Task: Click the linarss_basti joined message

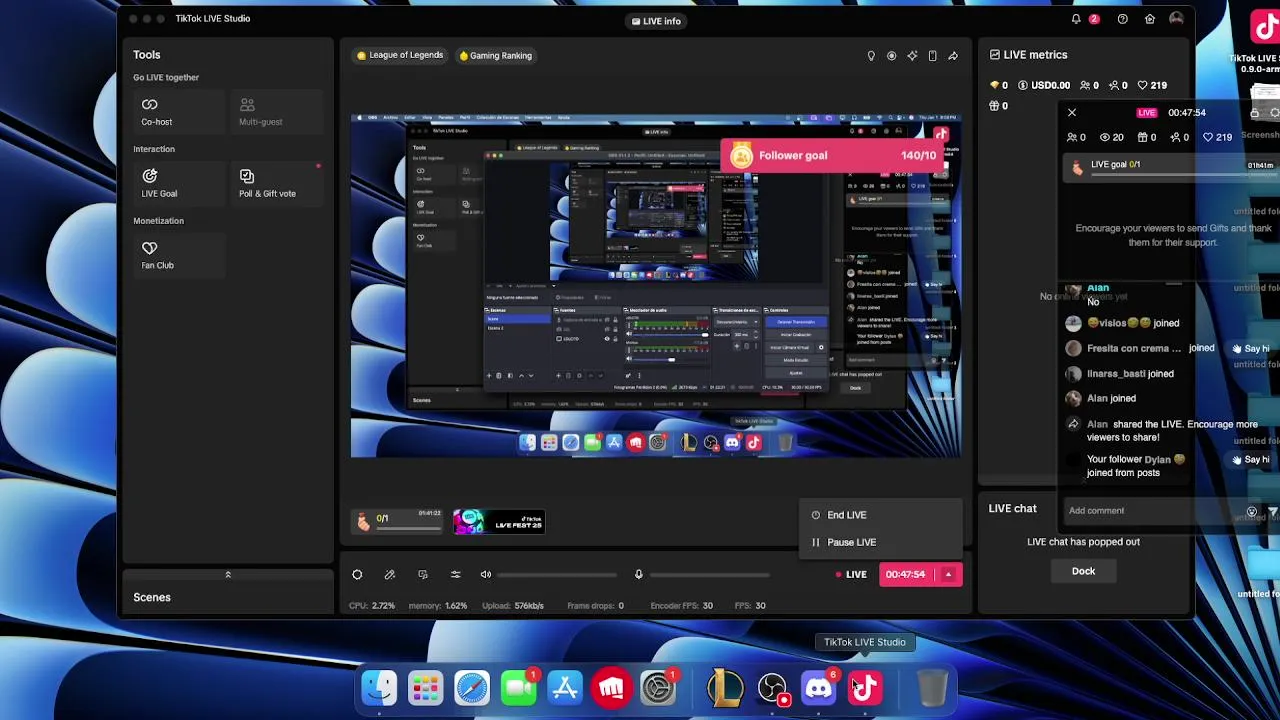Action: tap(1130, 374)
